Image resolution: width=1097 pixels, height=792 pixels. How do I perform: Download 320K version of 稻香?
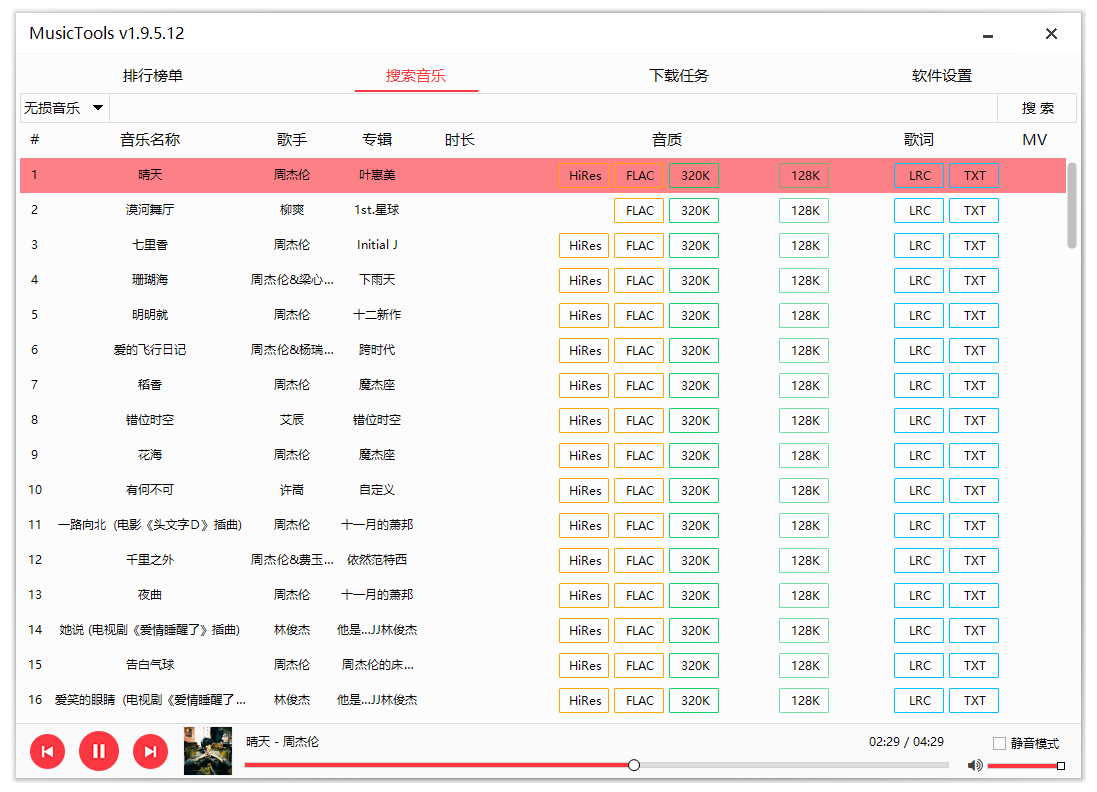point(695,386)
